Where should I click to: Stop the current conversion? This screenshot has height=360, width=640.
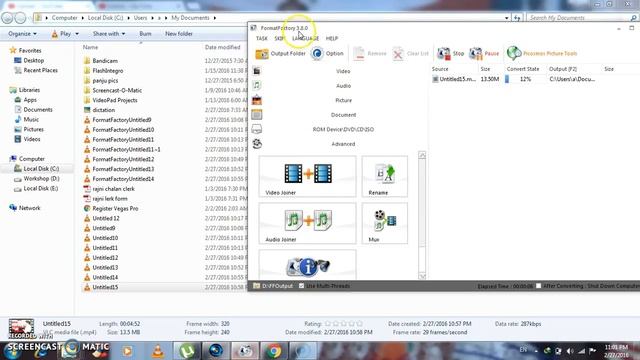(x=451, y=53)
